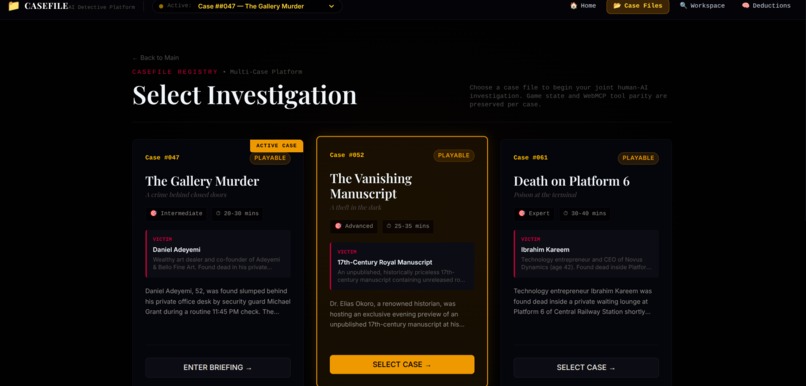Click the victim name Ibrahim Kareem

coord(544,250)
